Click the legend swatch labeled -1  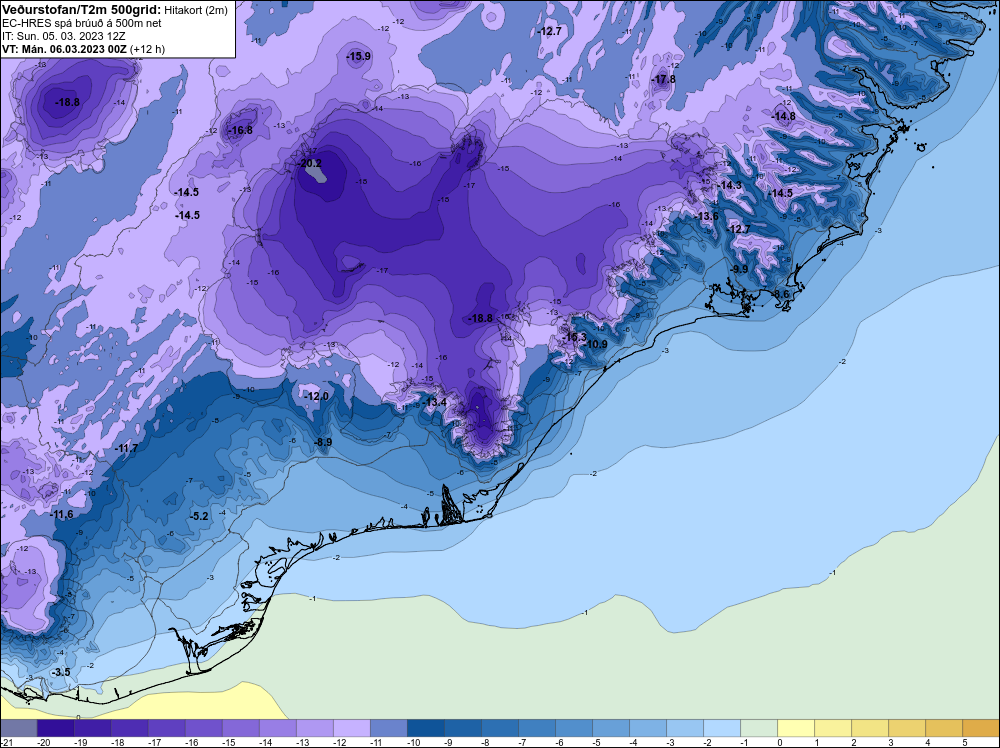[758, 728]
